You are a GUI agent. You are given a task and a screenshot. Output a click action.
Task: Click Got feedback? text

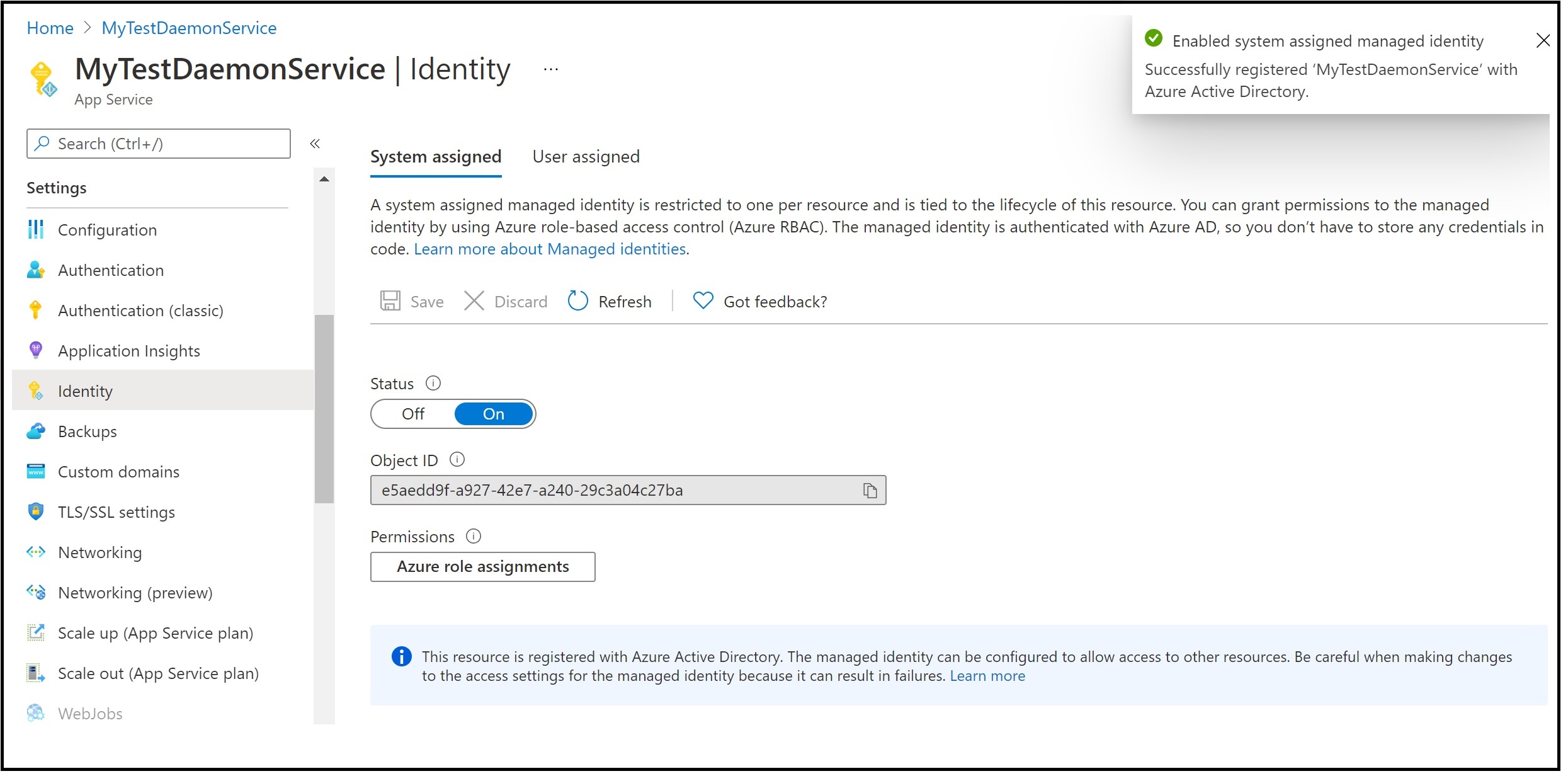click(775, 302)
